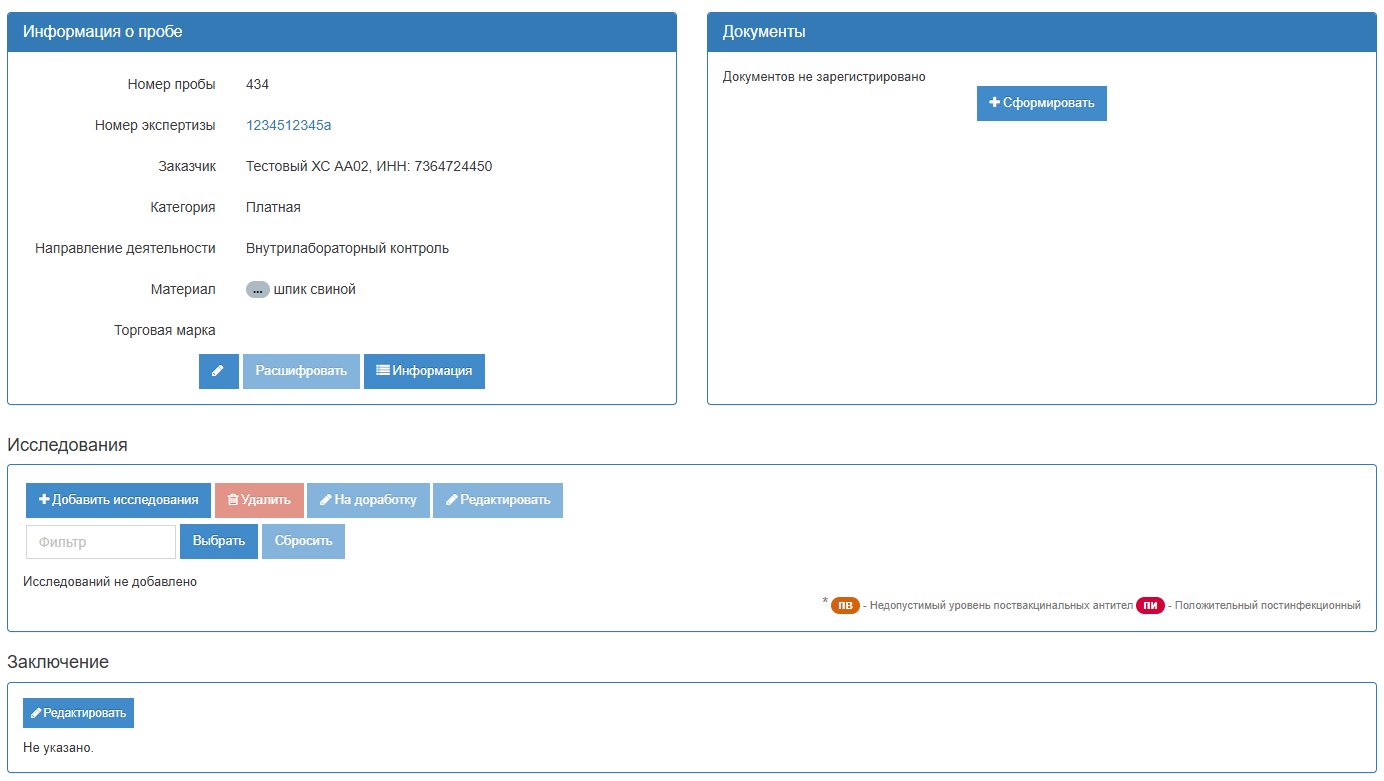Click Добавить исследования plus button
1384x781 pixels.
tap(118, 500)
